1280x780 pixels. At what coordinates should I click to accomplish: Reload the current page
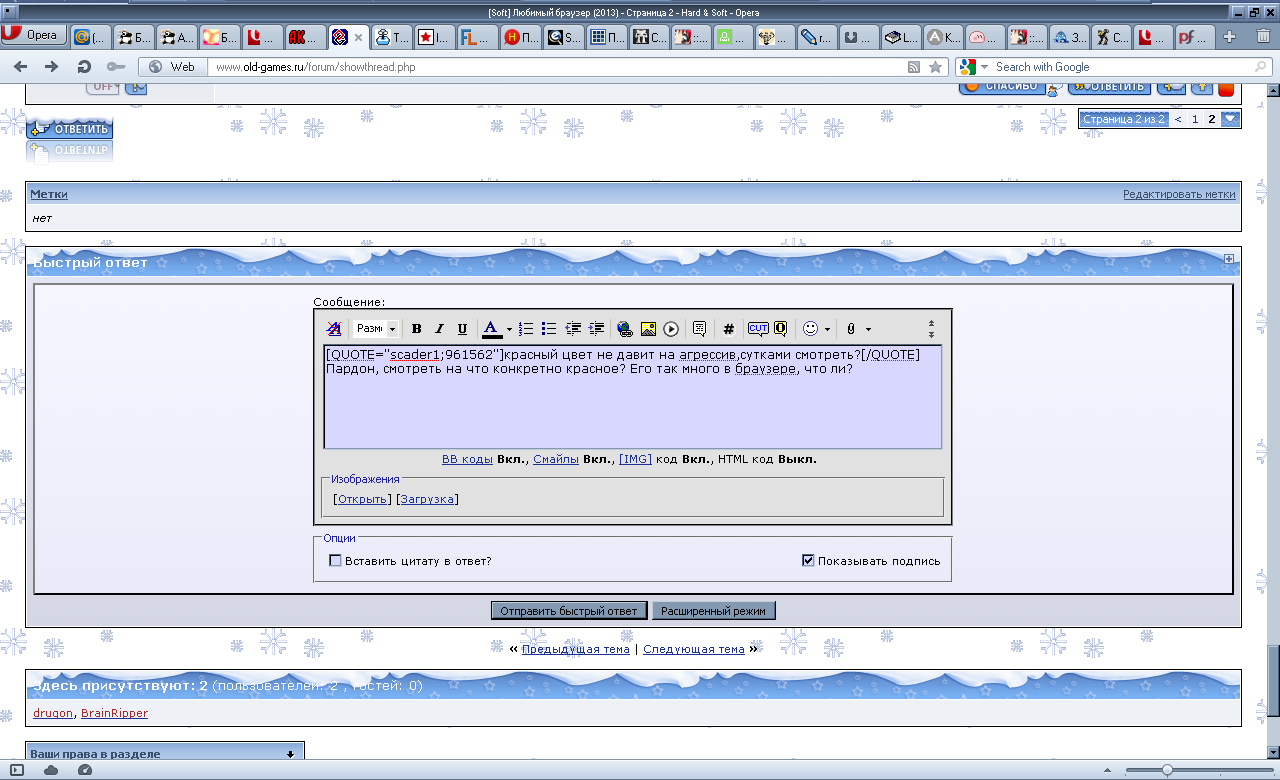[x=84, y=67]
